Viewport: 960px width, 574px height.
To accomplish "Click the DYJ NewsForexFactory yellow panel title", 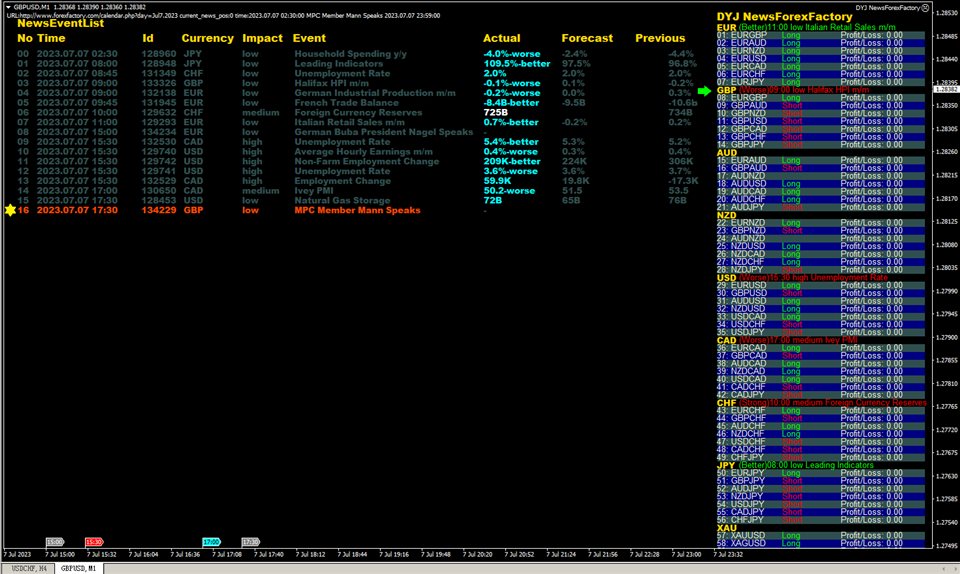I will pos(784,17).
